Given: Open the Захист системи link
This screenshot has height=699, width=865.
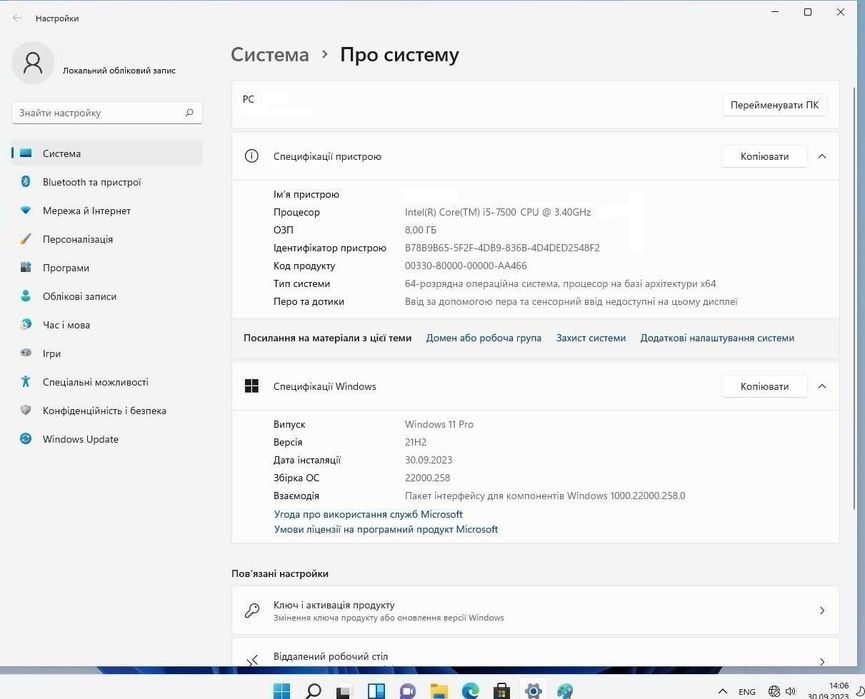Looking at the screenshot, I should (591, 338).
